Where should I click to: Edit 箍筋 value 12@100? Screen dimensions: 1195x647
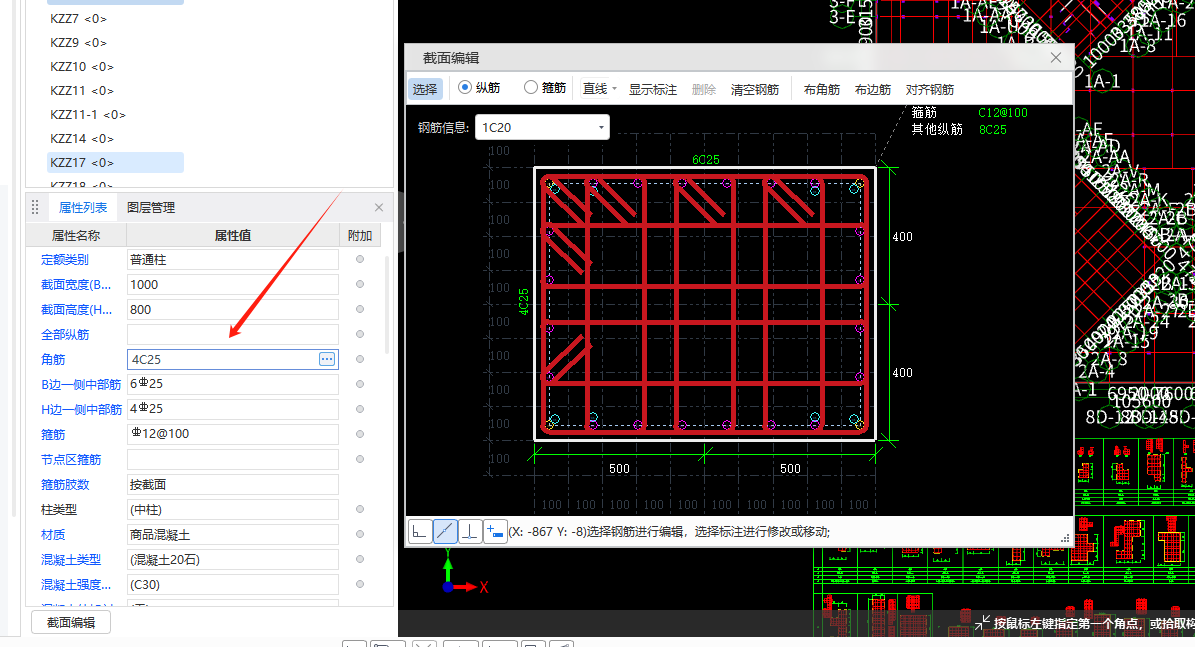pyautogui.click(x=232, y=434)
